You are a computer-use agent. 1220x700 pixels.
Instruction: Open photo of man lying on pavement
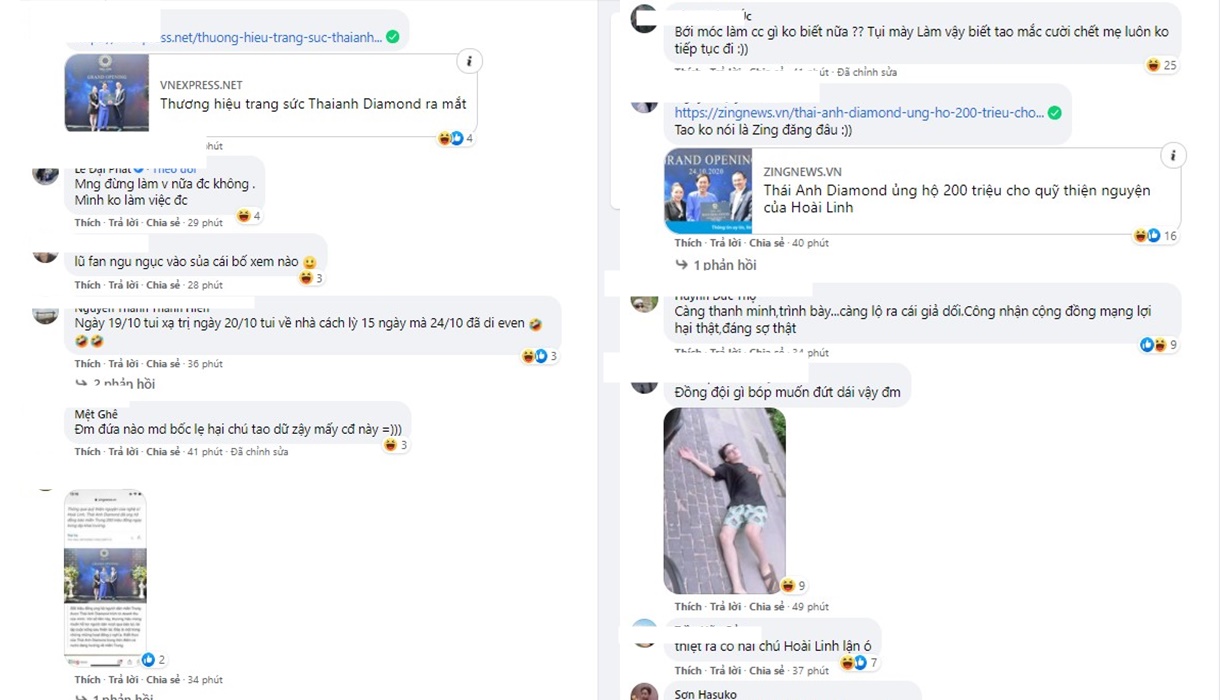[725, 501]
